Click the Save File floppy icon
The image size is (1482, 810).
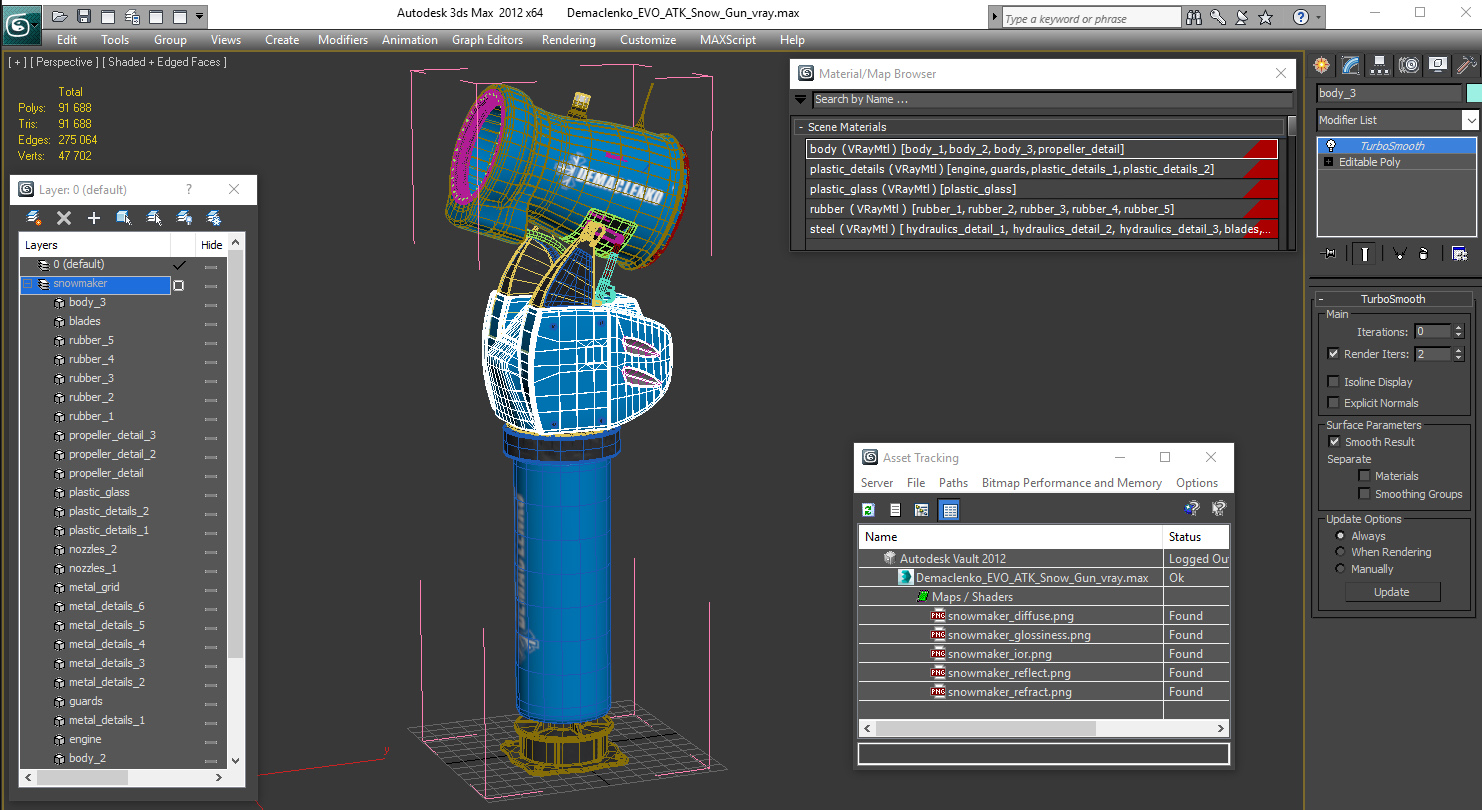(84, 16)
